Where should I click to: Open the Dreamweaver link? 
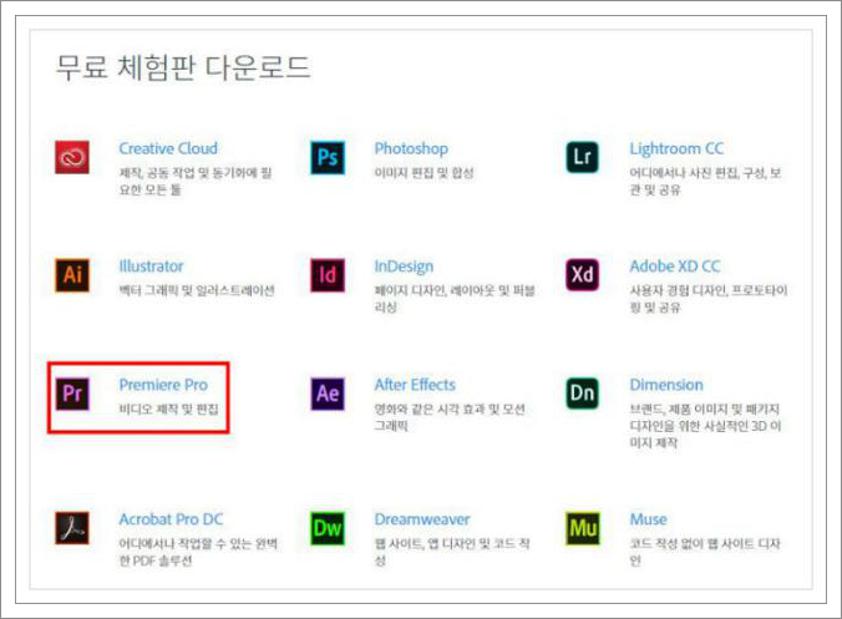[x=422, y=519]
